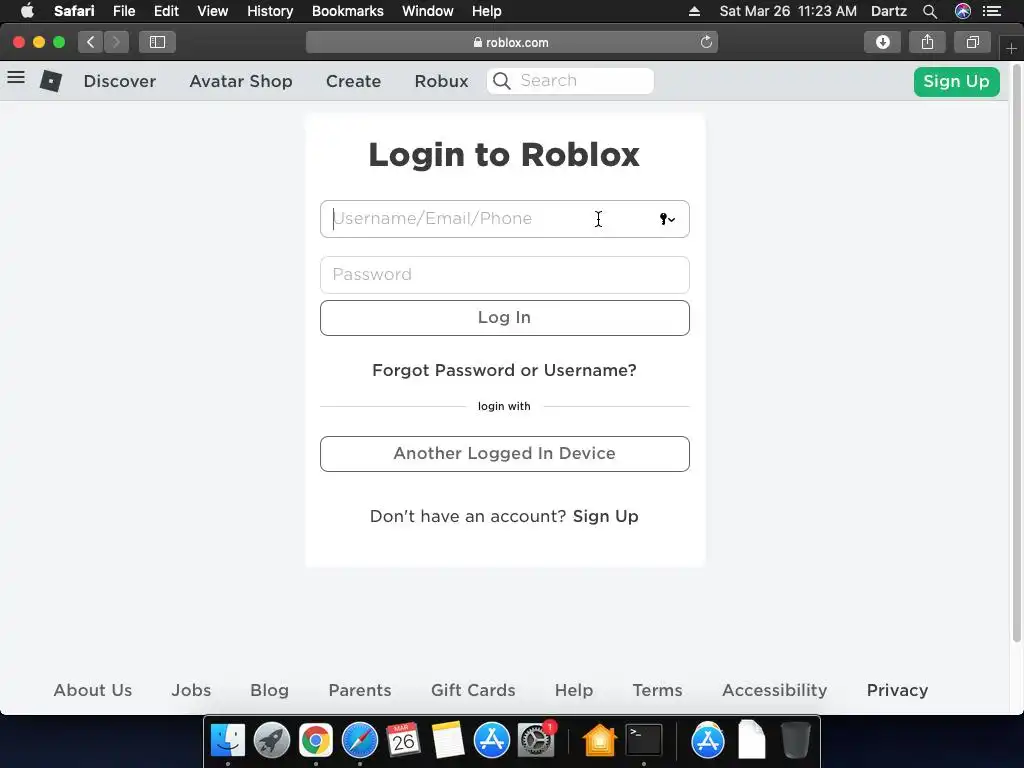Open the History menu
The image size is (1024, 768).
[270, 11]
